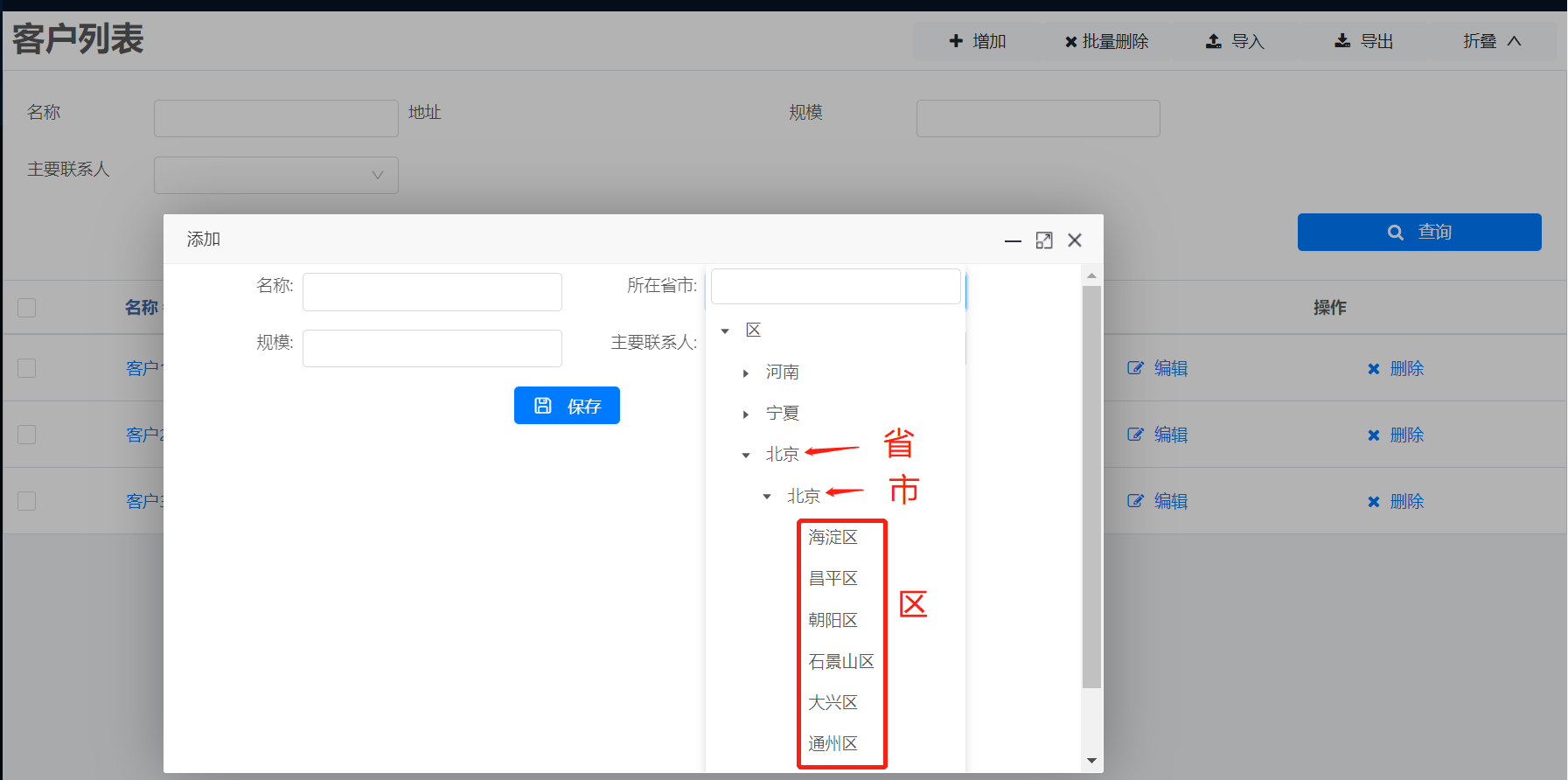Toggle the select-all checkbox in table header
The width and height of the screenshot is (1568, 780).
27,308
